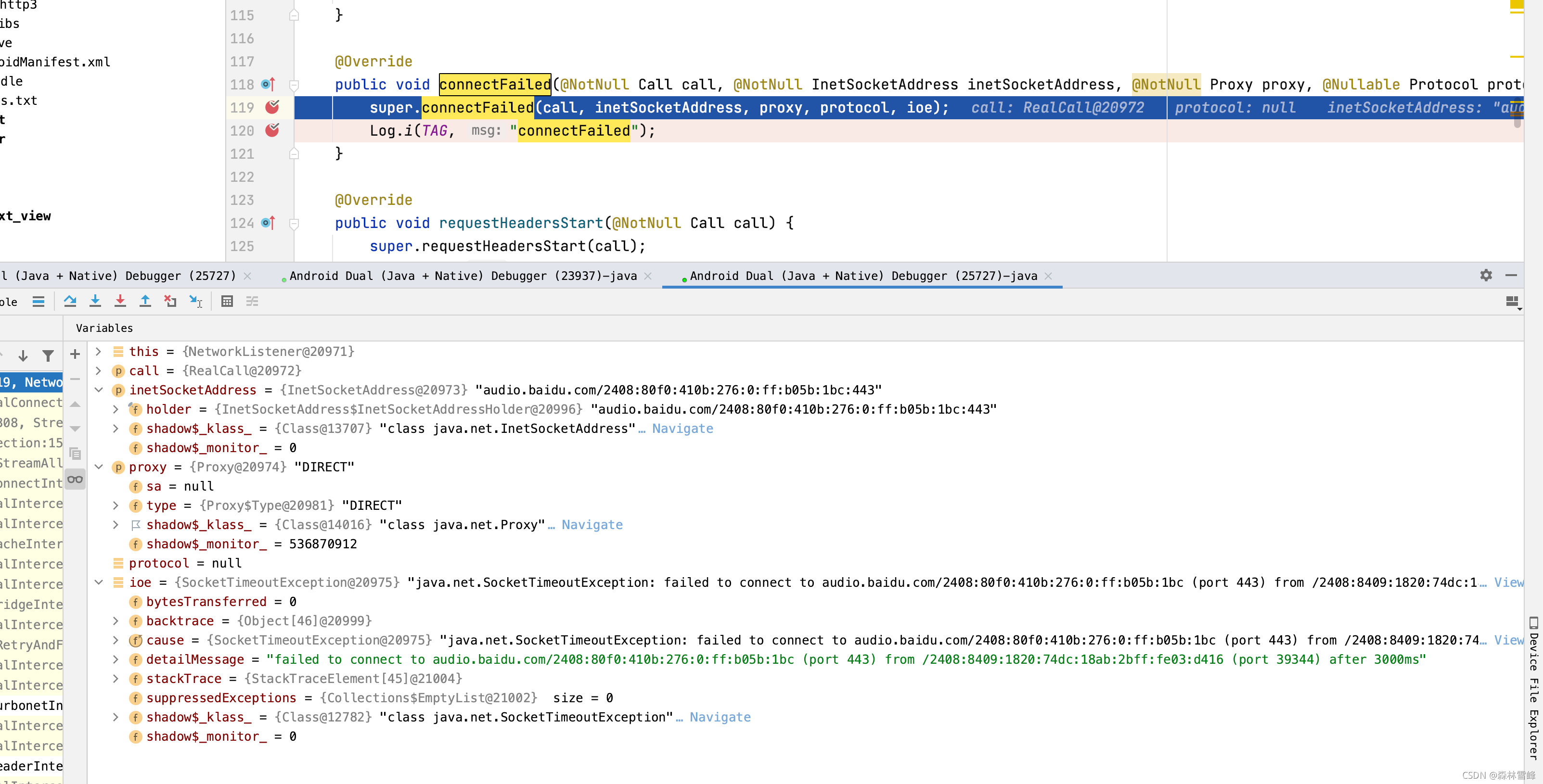
Task: Show execution point lines icon
Action: coord(39,301)
